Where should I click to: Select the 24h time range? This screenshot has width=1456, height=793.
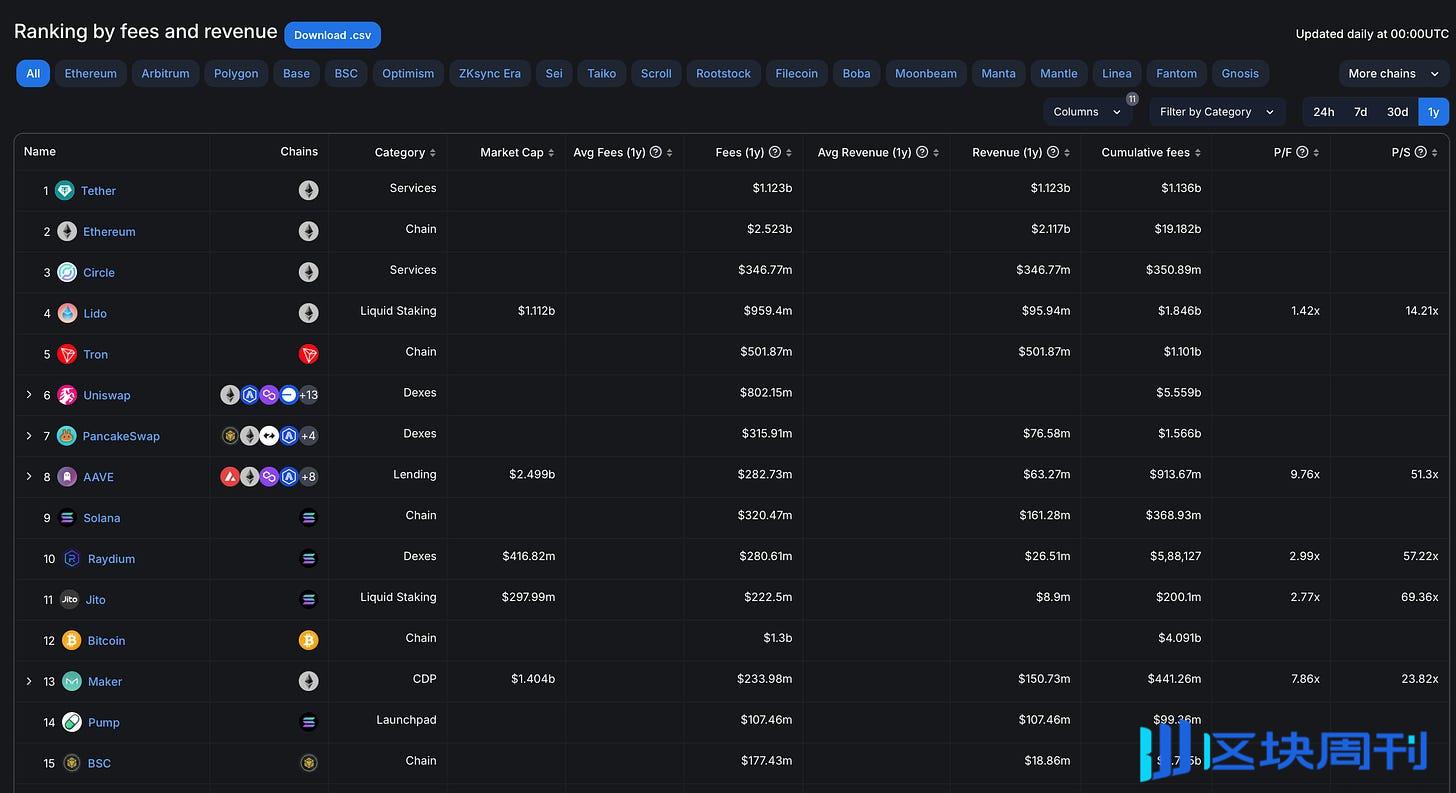click(1323, 112)
